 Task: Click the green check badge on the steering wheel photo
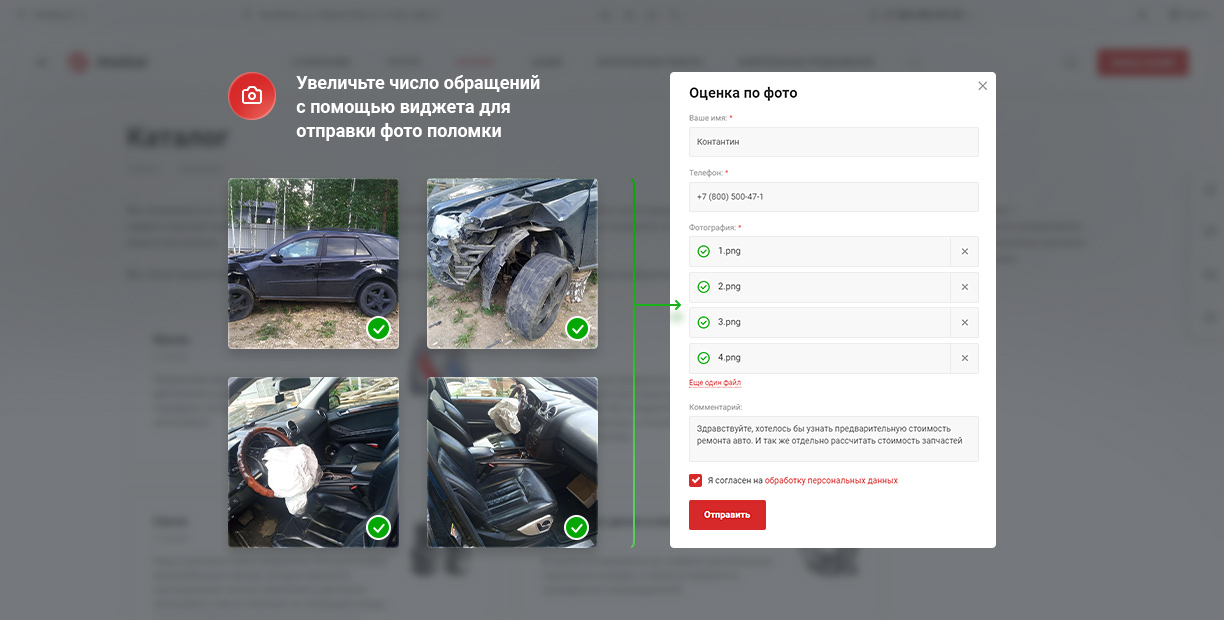(378, 528)
